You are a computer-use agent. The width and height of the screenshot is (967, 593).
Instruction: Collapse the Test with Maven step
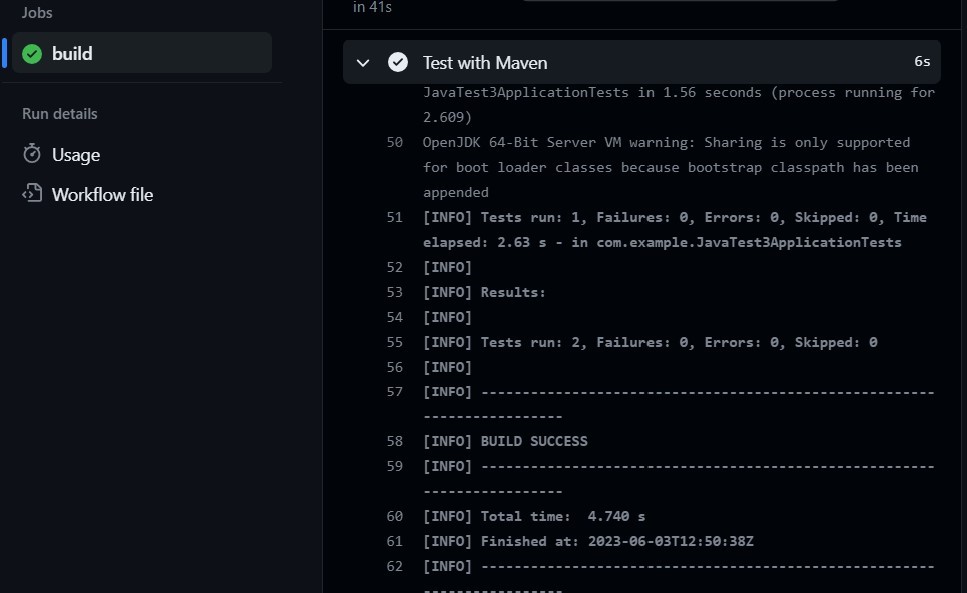[363, 62]
